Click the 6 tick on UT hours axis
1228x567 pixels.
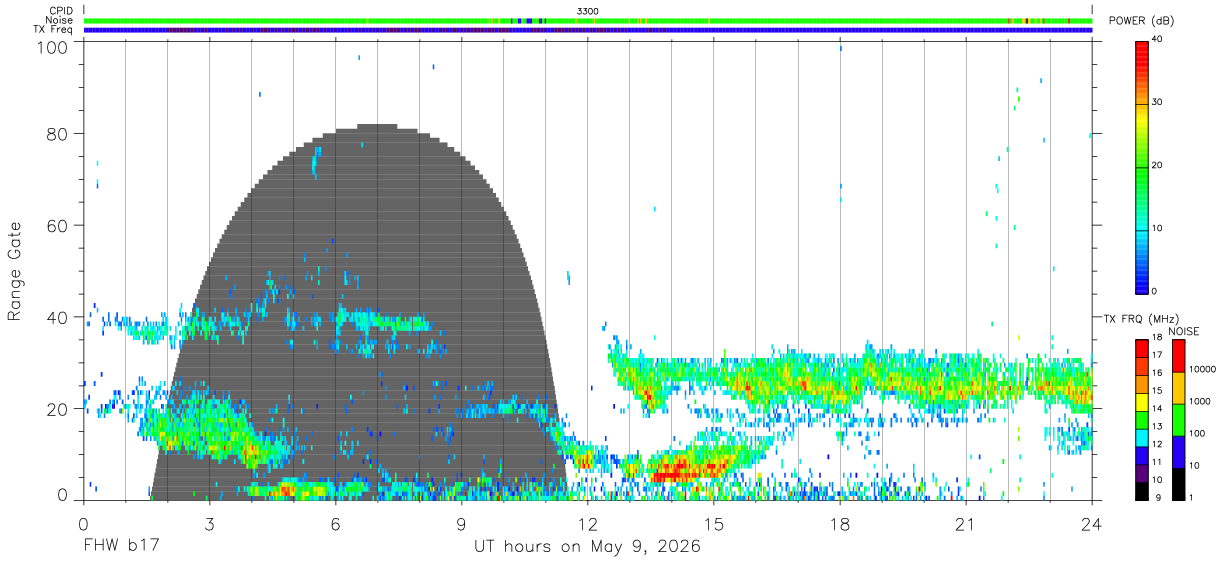tap(335, 525)
